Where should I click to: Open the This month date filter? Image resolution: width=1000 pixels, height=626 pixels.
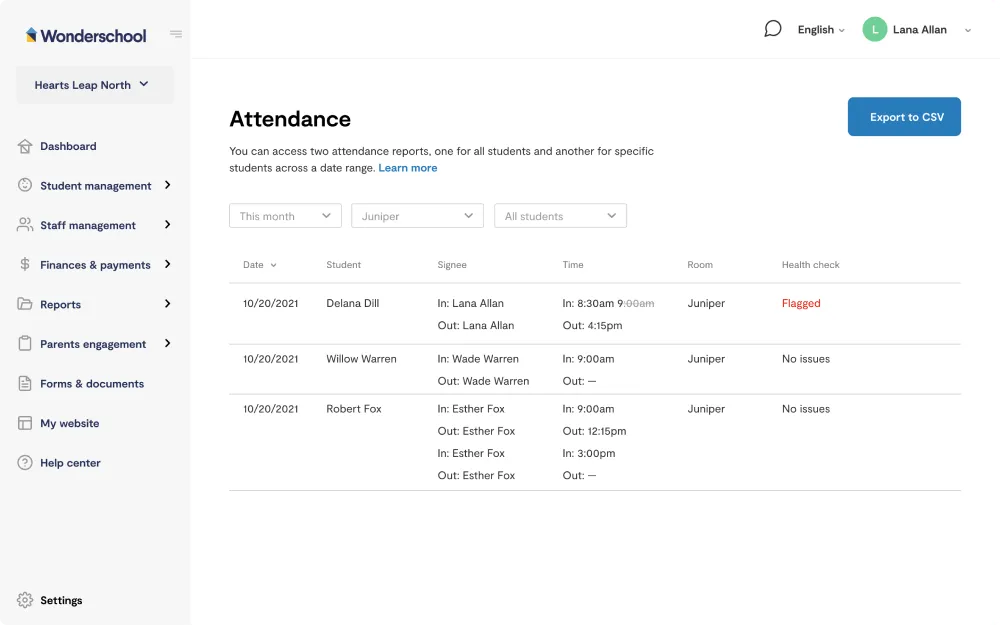pos(285,216)
